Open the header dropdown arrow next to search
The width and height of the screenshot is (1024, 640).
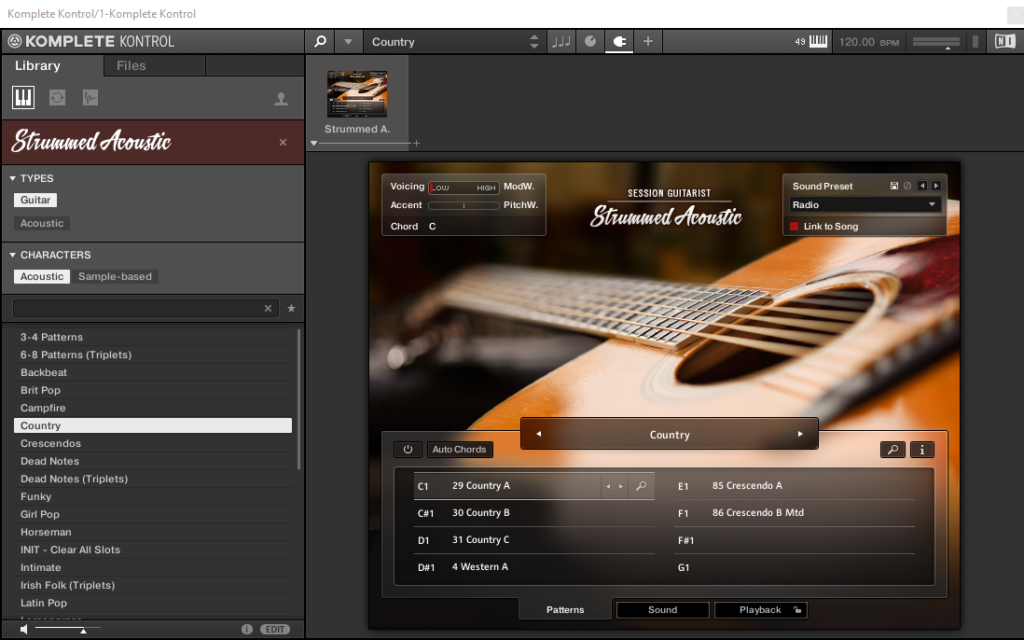[348, 42]
